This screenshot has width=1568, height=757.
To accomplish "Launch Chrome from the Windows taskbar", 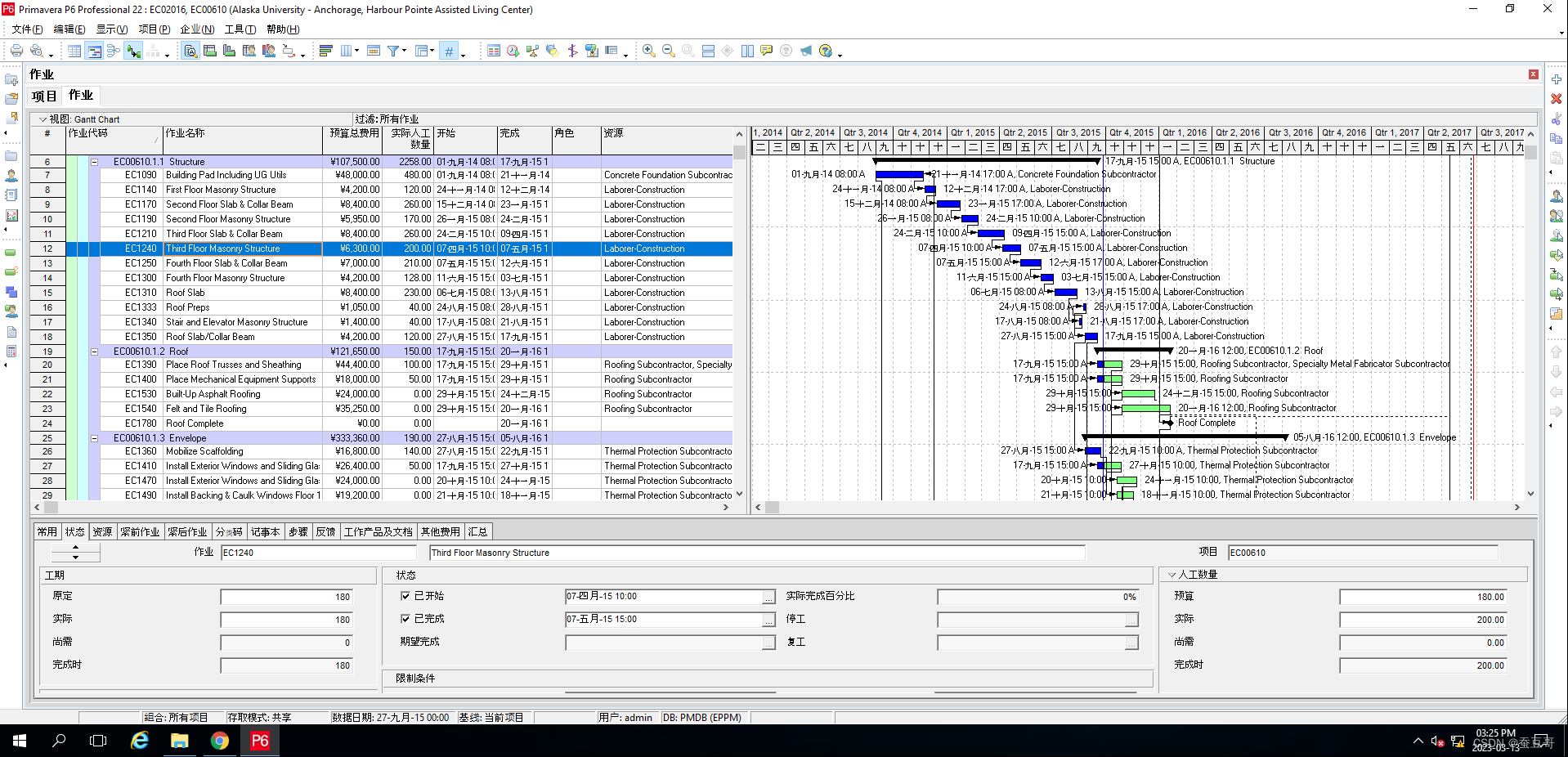I will pos(219,741).
